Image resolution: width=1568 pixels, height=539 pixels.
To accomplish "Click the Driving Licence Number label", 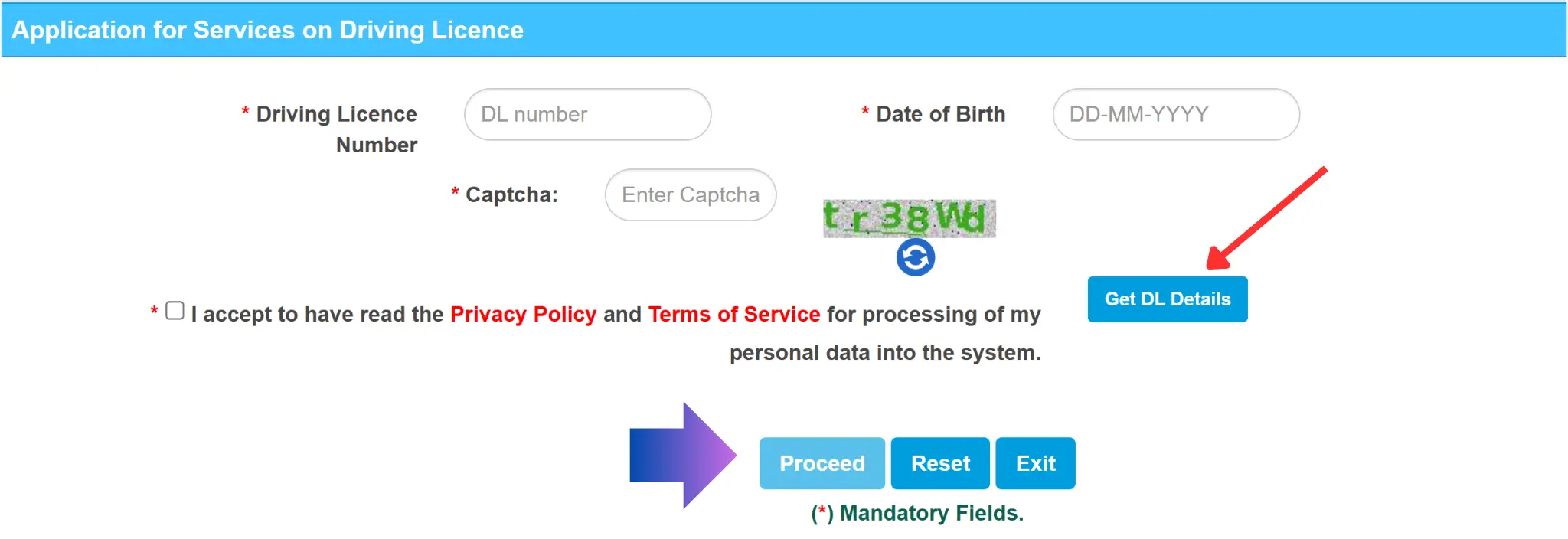I will coord(337,129).
